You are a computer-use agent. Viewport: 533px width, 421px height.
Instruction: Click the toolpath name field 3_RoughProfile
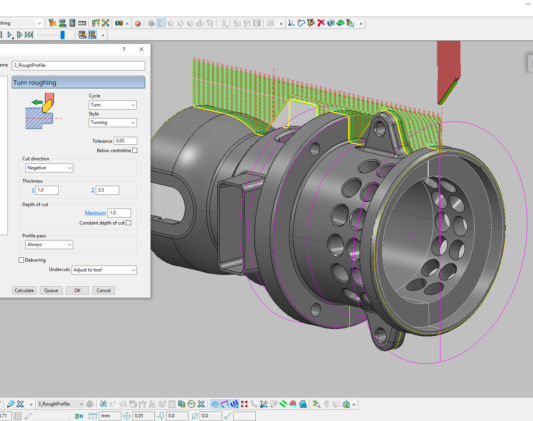point(78,65)
